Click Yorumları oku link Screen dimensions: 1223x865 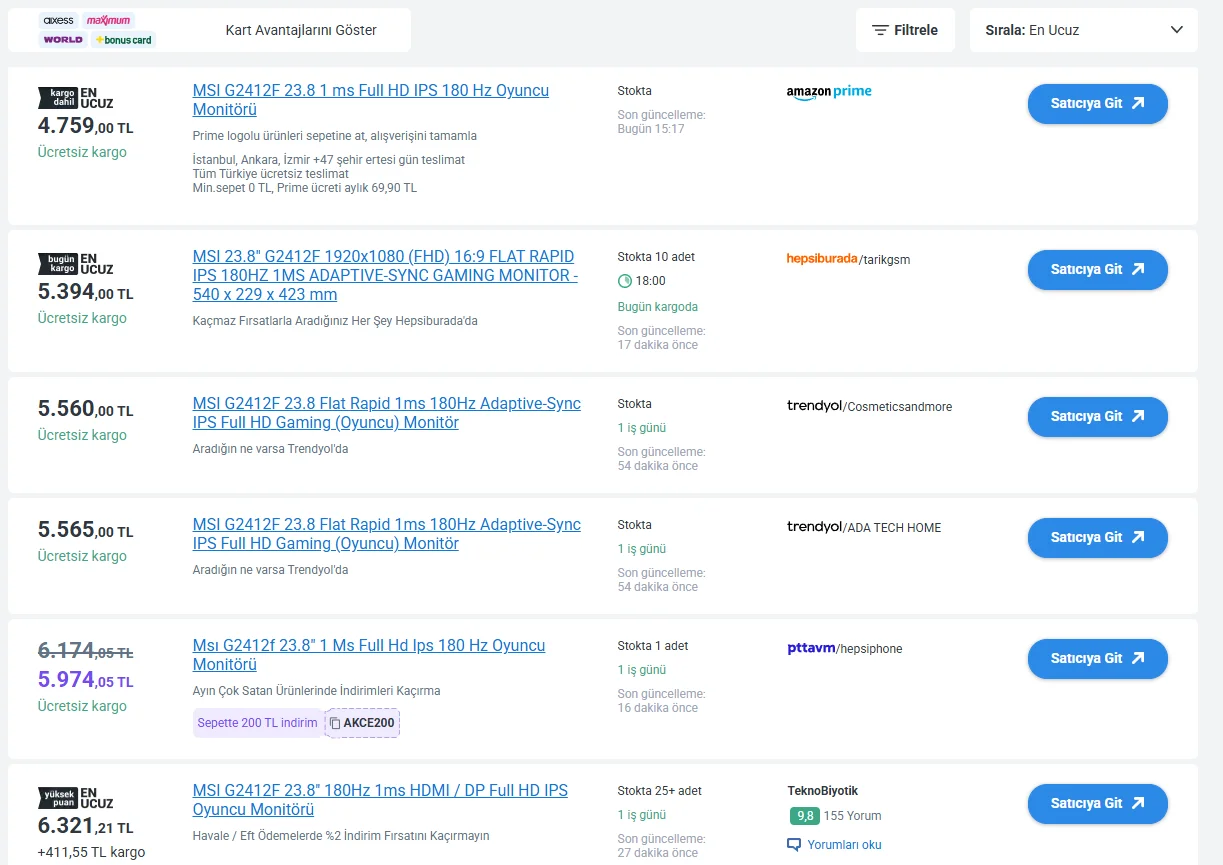844,845
